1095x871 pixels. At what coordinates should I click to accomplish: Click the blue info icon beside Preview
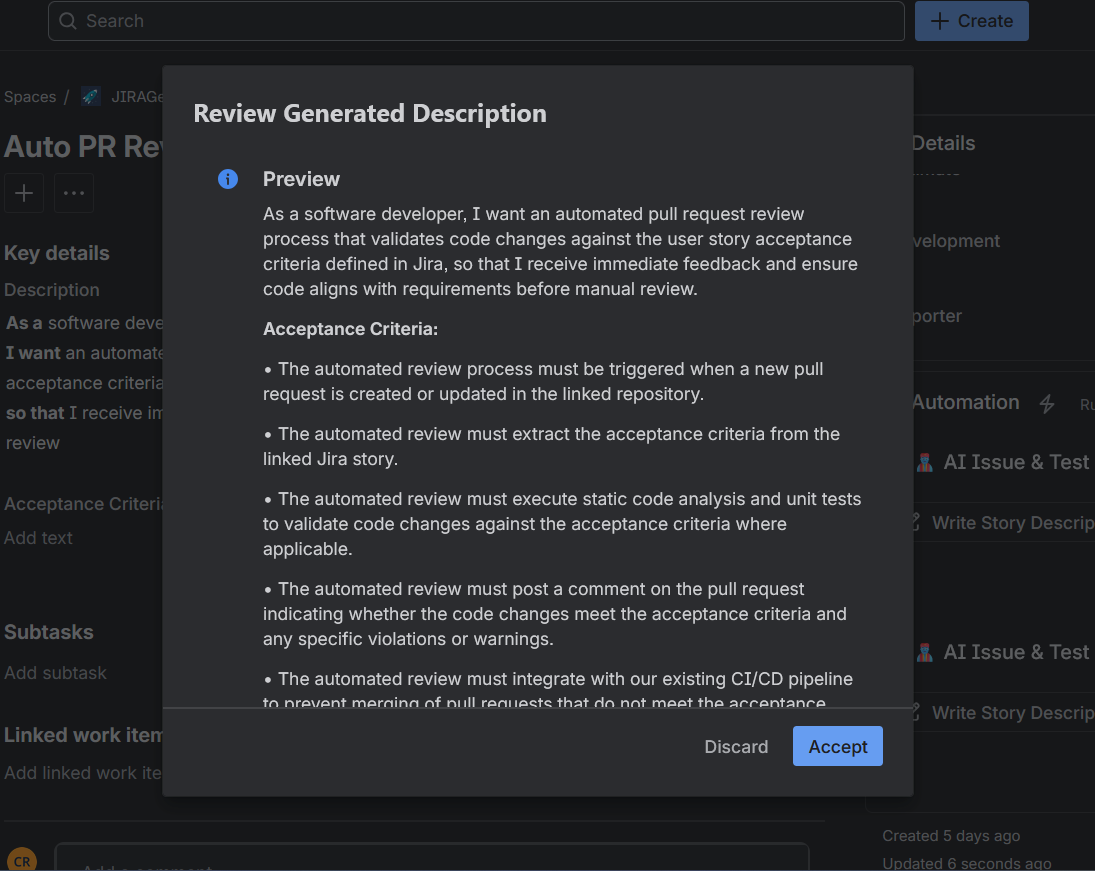point(228,179)
